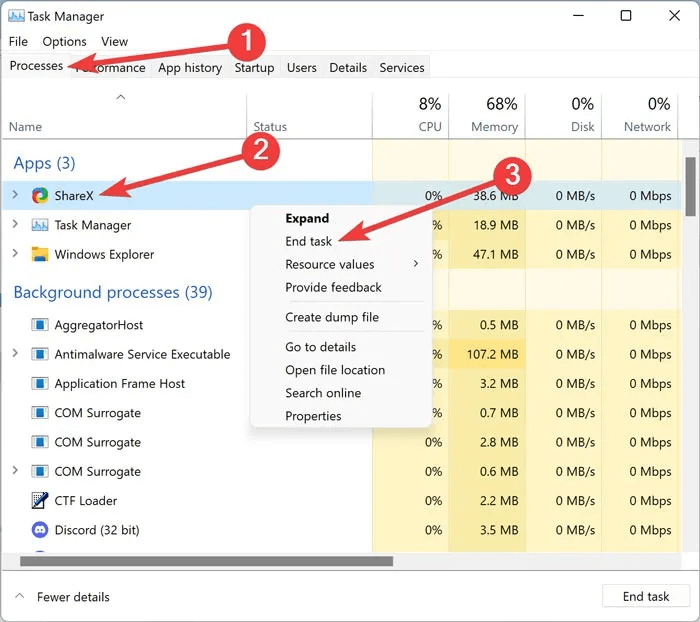Click the ShareX app icon
Image resolution: width=700 pixels, height=622 pixels.
(40, 196)
